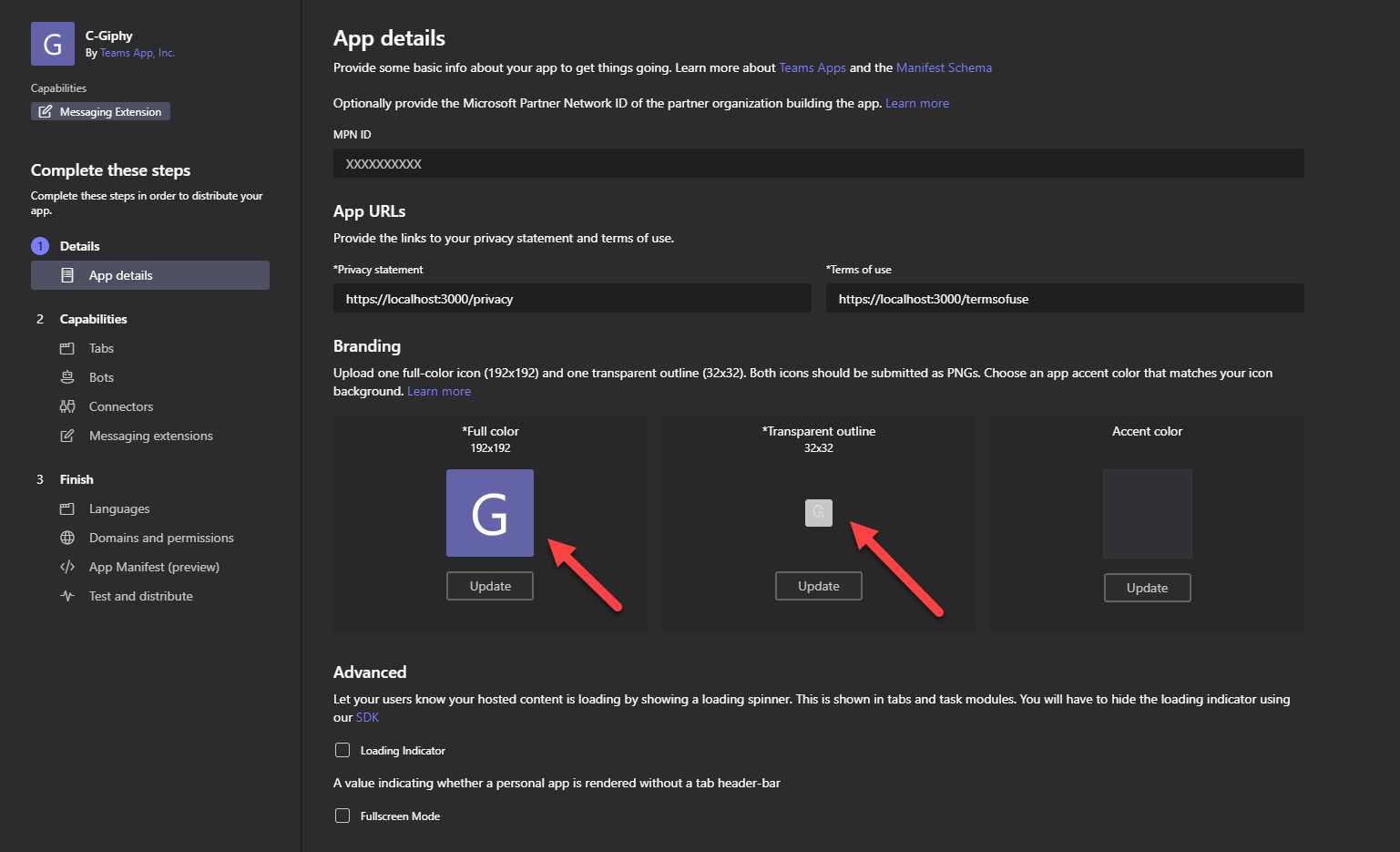
Task: Open the Manifest Schema link
Action: [x=944, y=67]
